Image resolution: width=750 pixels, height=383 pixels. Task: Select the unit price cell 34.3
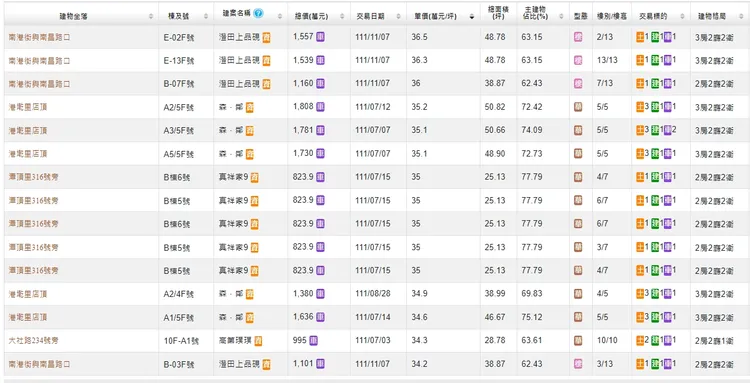click(419, 340)
